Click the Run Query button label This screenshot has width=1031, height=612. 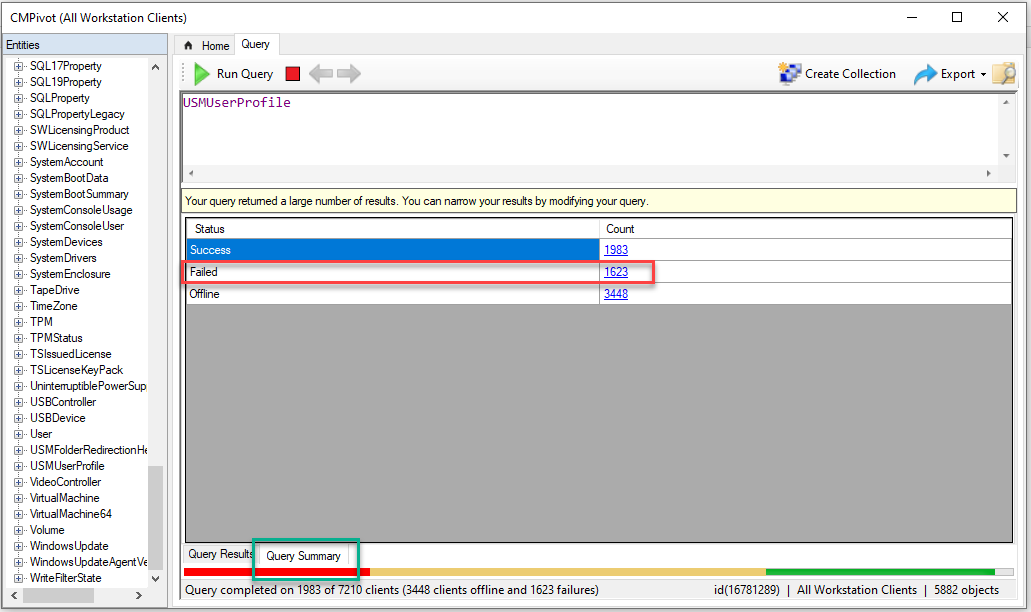pos(245,74)
